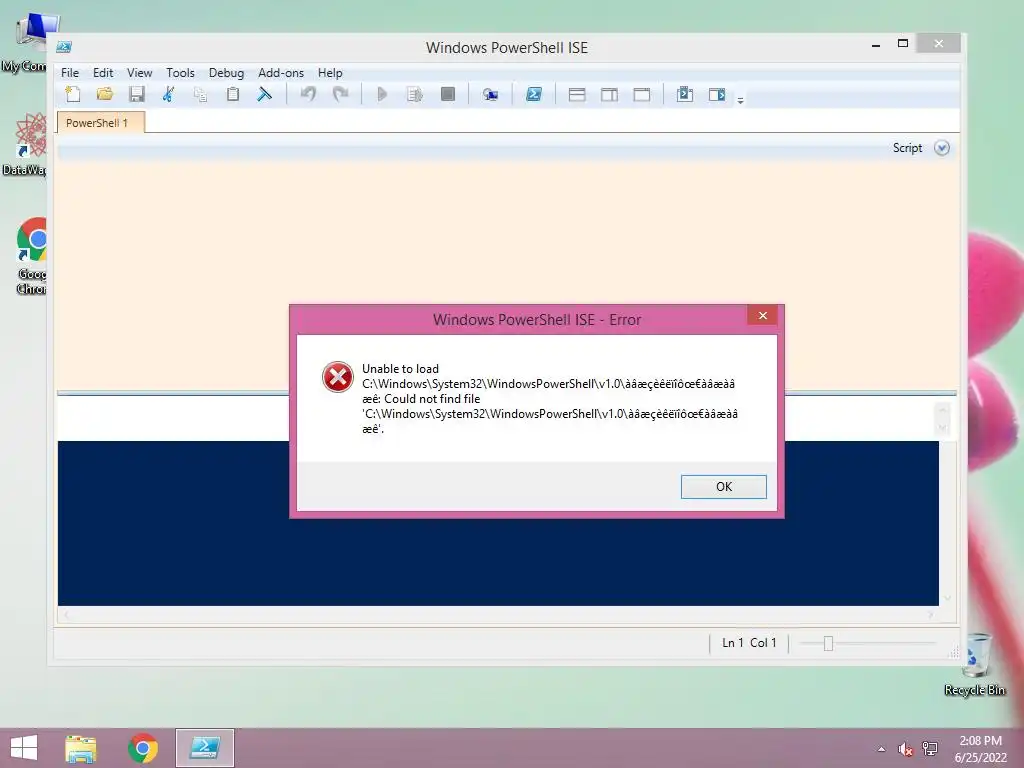1024x768 pixels.
Task: Click the ISE window title bar icon
Action: coord(64,47)
